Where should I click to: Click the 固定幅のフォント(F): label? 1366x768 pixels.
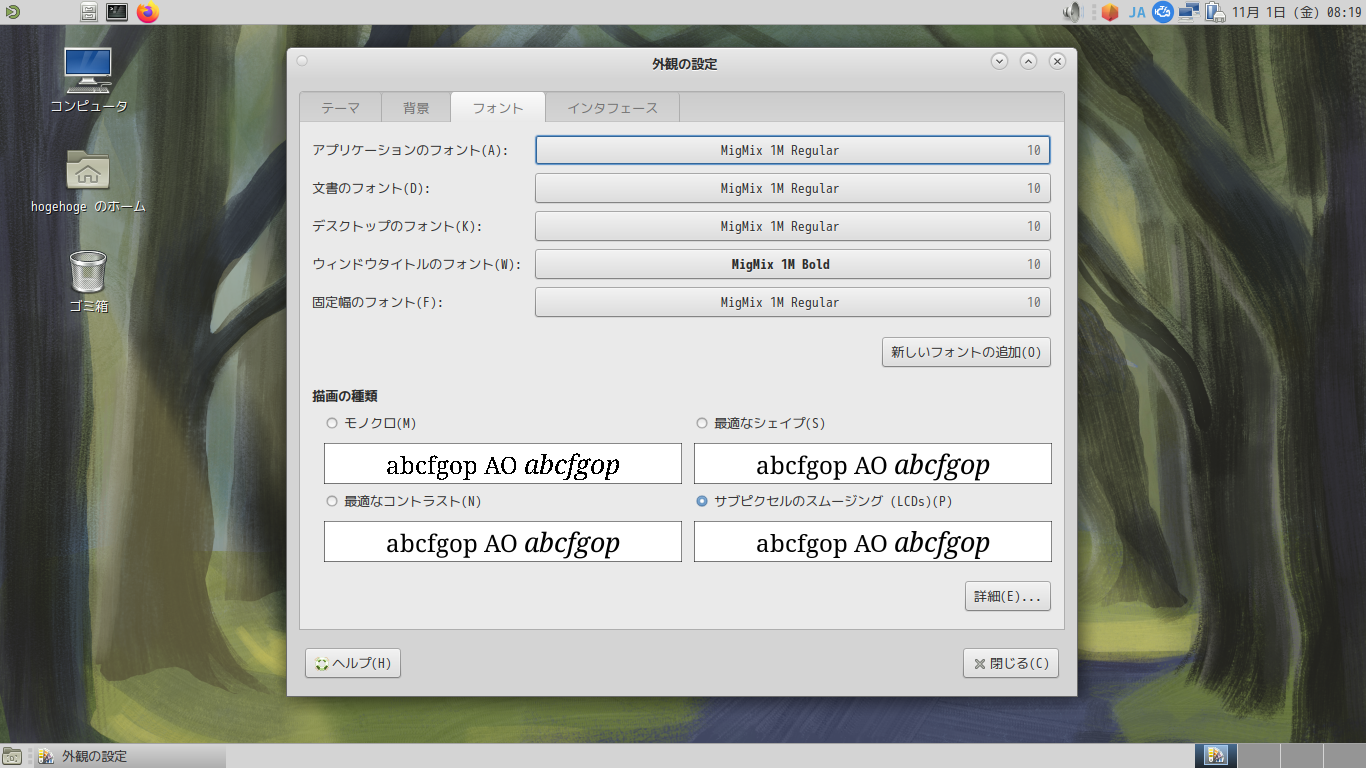378,302
